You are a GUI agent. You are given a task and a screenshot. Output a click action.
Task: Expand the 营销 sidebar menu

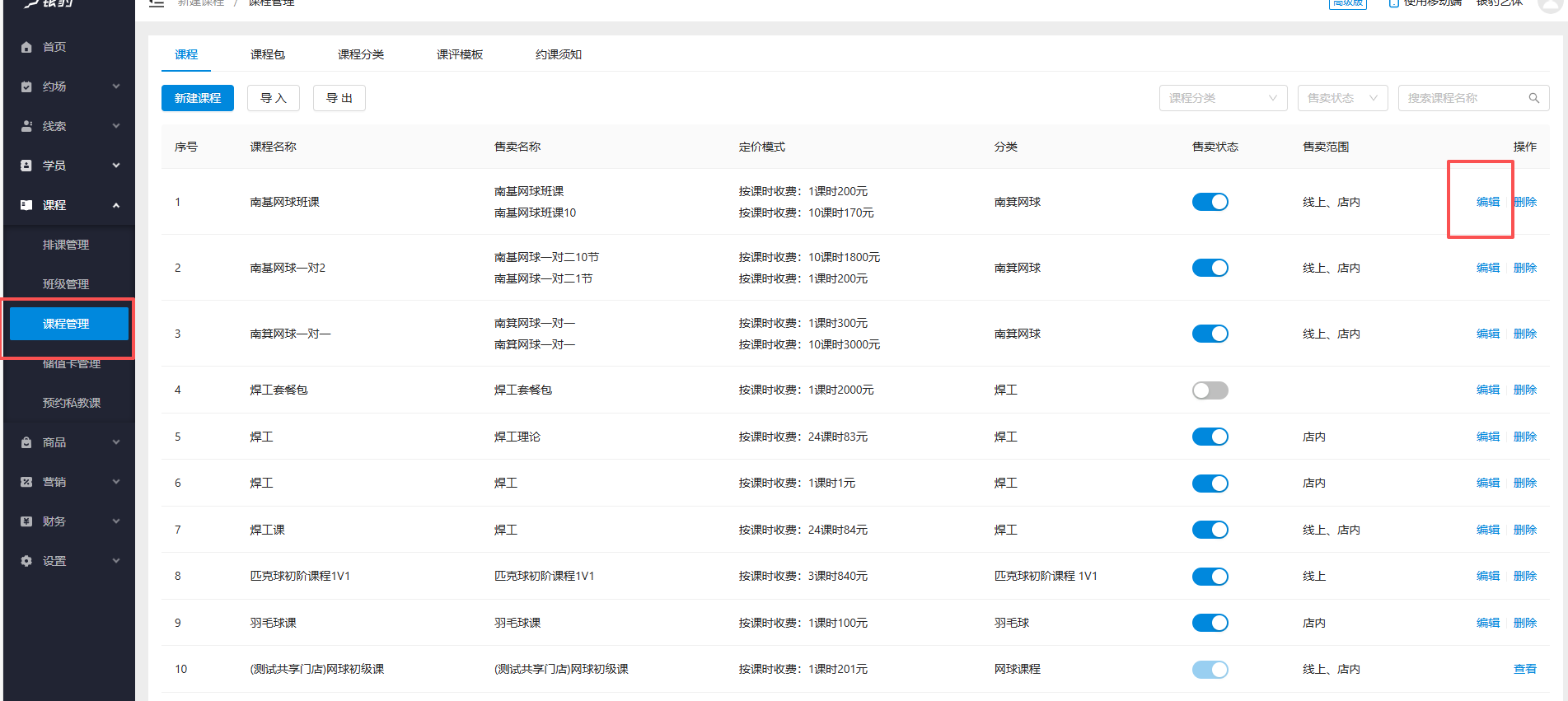pyautogui.click(x=116, y=482)
